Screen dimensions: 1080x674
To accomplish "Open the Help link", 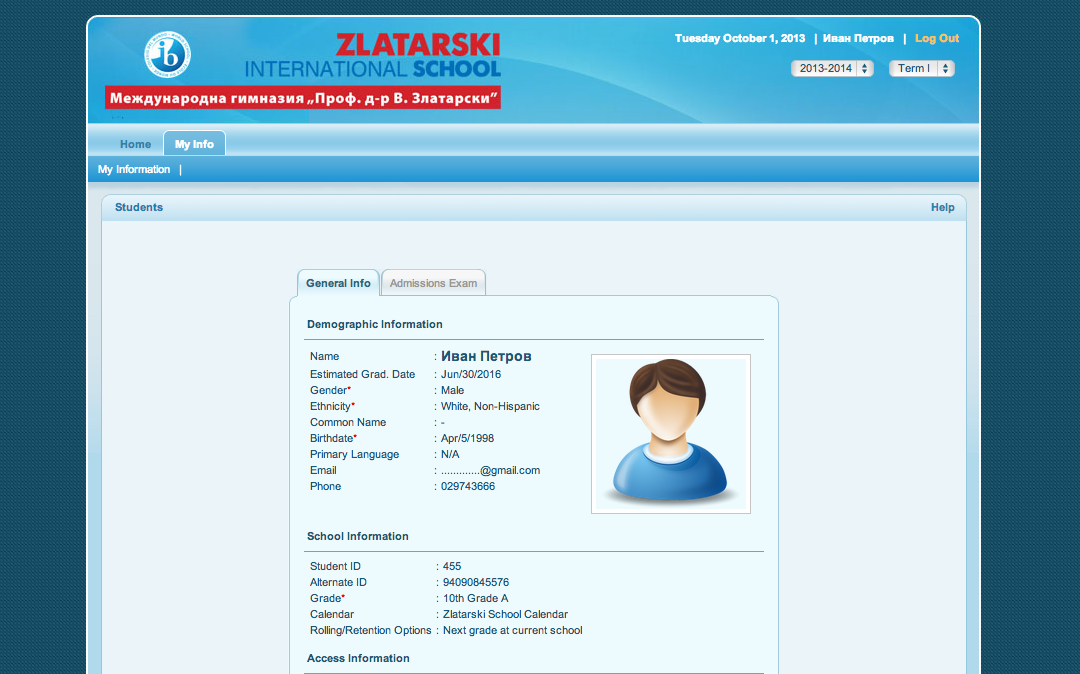I will coord(942,208).
